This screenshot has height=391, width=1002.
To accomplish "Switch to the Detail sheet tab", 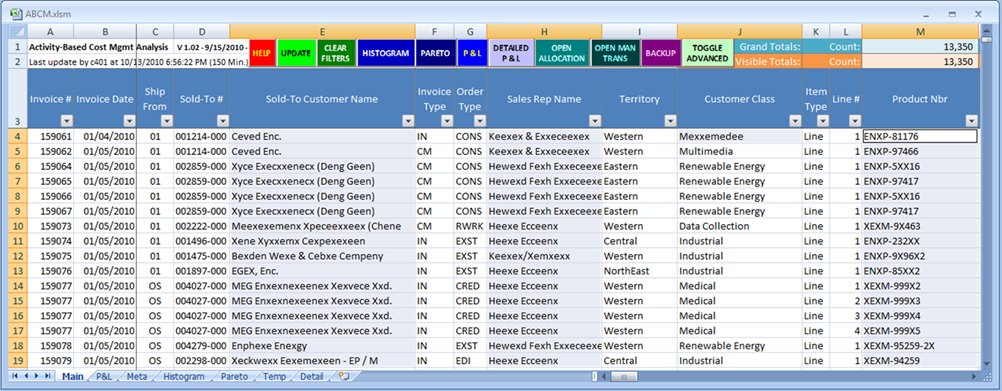I will [x=311, y=376].
